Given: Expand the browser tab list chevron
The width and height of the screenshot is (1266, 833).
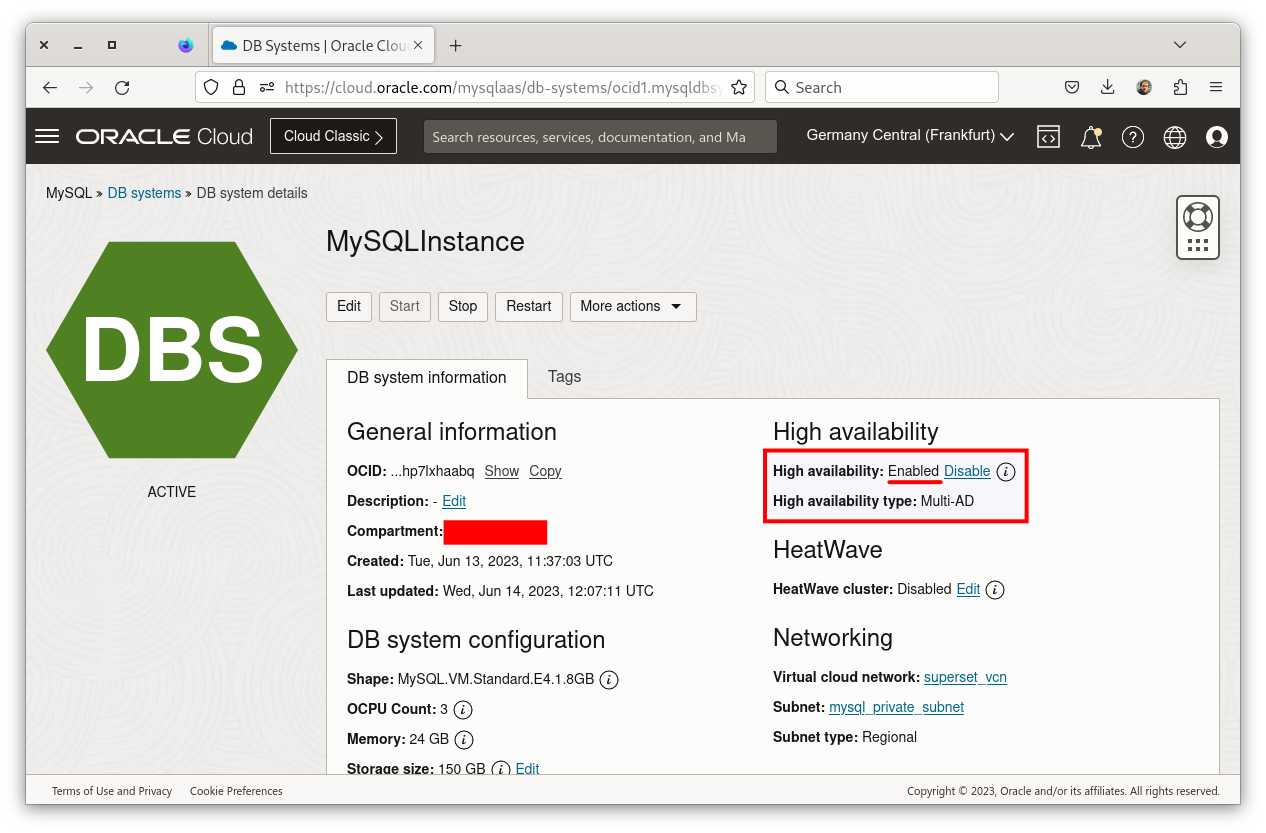Looking at the screenshot, I should click(x=1180, y=45).
